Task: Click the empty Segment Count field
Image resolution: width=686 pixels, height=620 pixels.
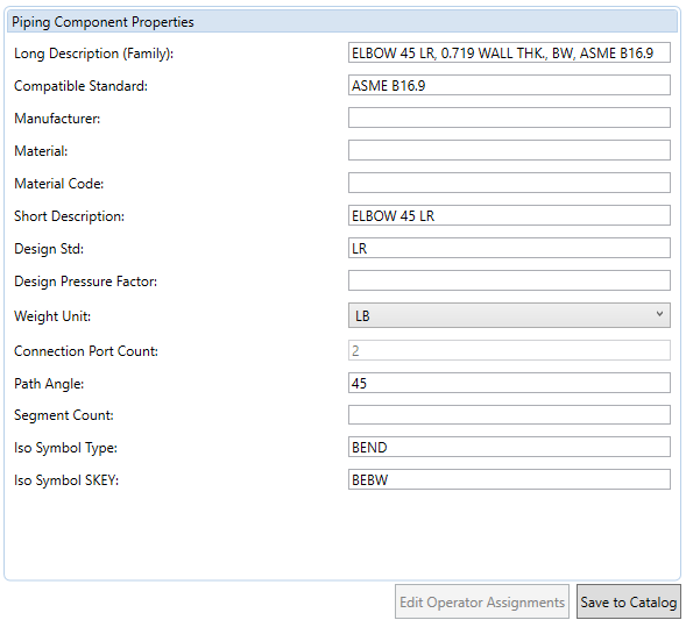Action: click(509, 415)
